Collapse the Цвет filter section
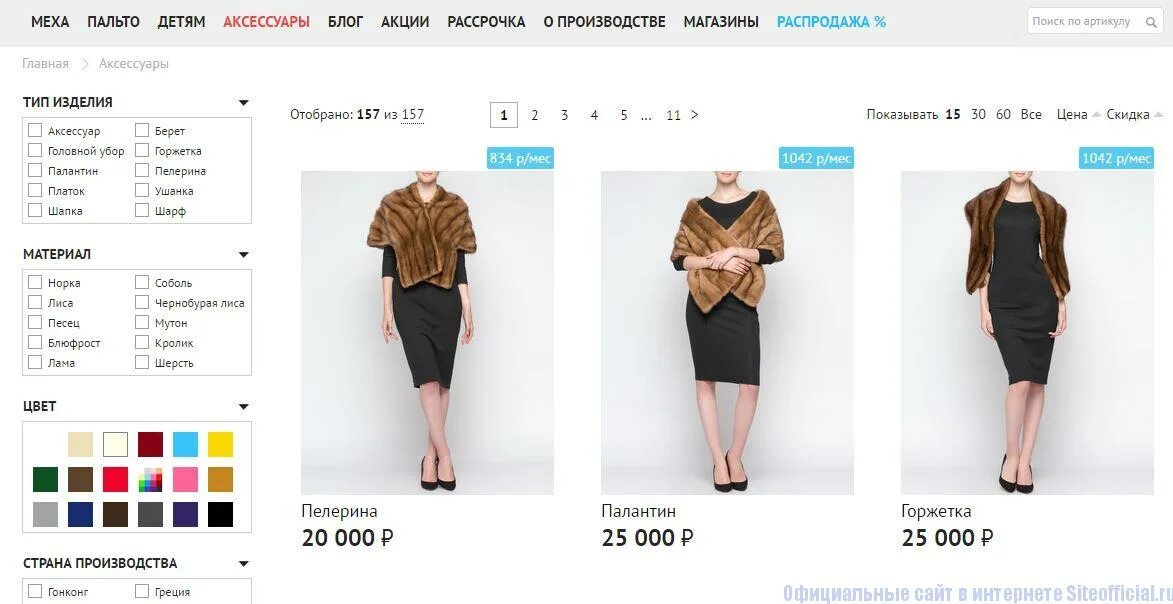 pyautogui.click(x=243, y=406)
